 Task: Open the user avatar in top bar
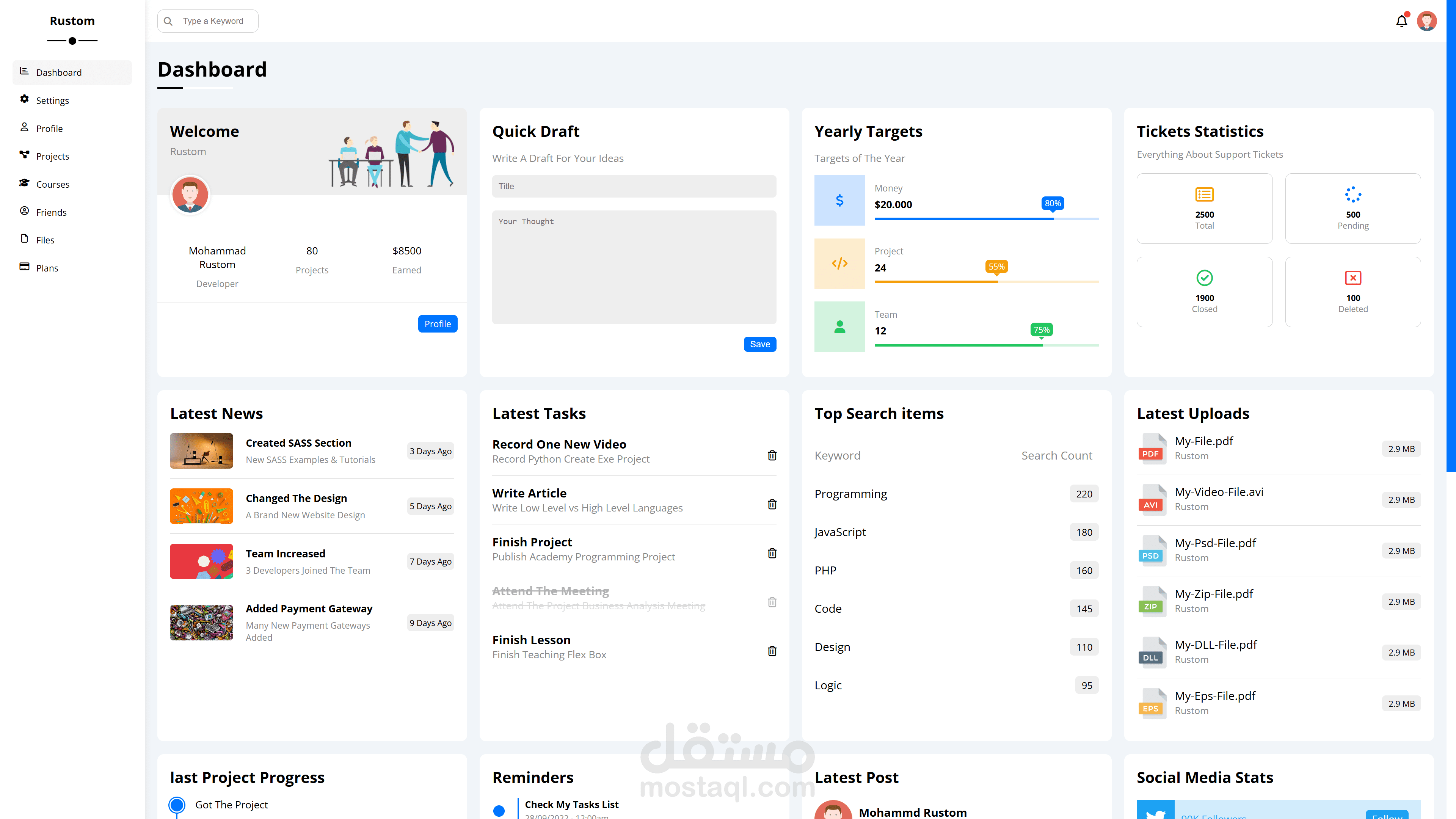click(x=1426, y=21)
